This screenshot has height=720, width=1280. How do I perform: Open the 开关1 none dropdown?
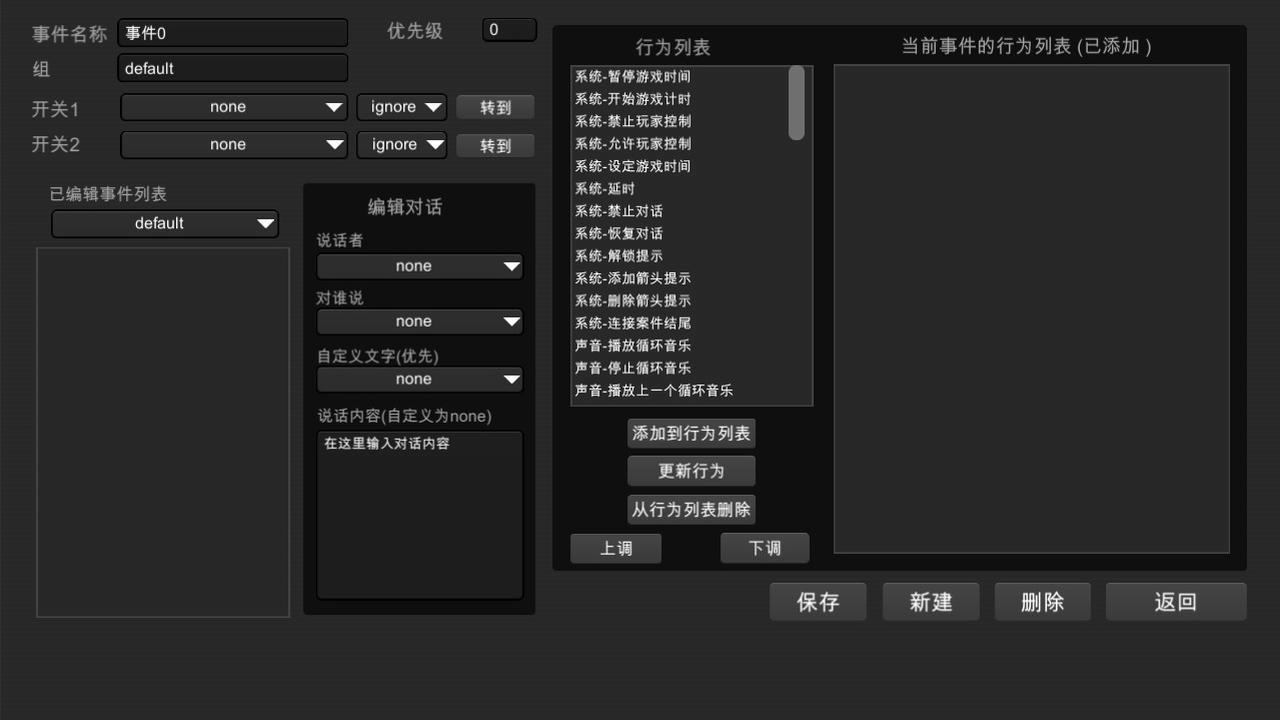(x=234, y=107)
